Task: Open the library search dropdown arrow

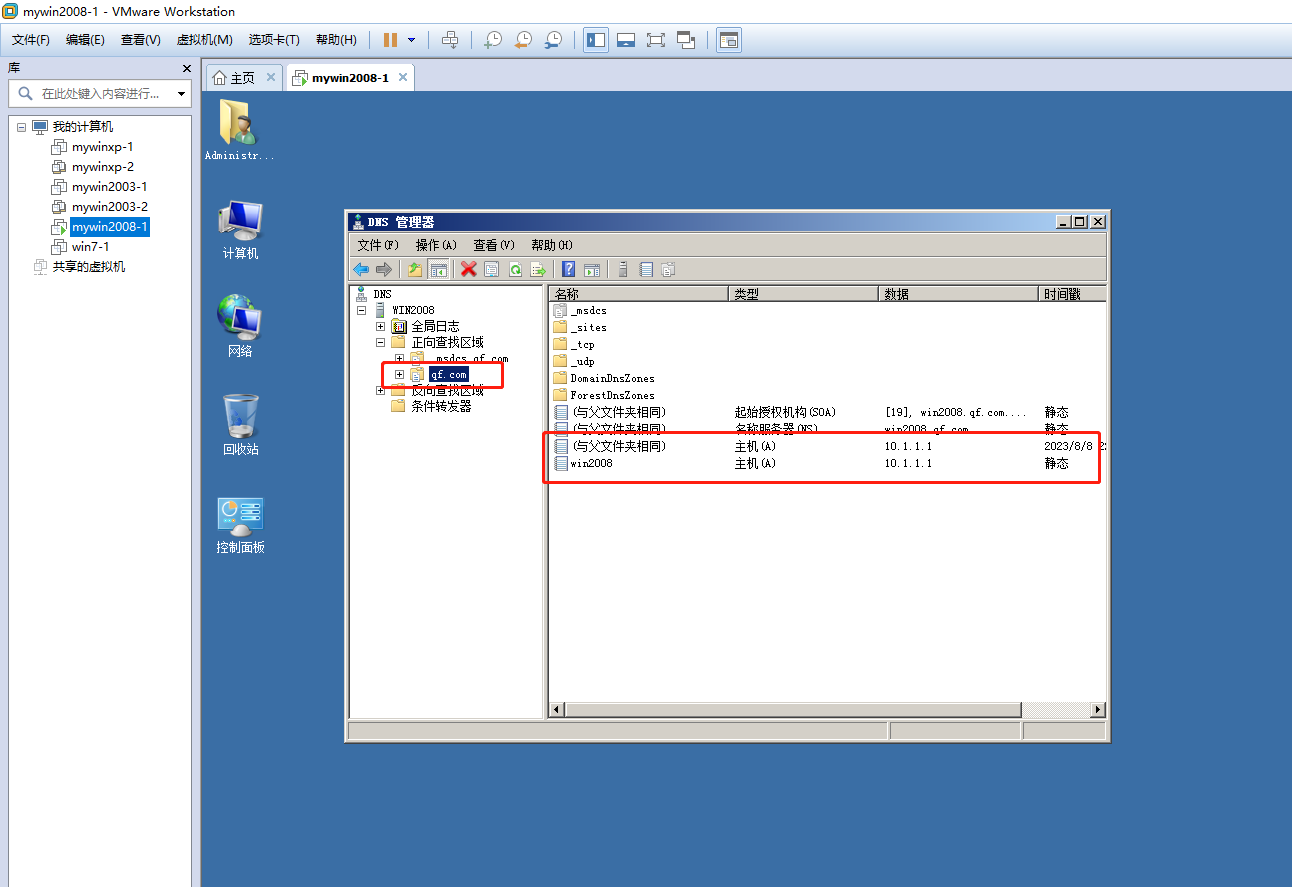Action: point(181,94)
